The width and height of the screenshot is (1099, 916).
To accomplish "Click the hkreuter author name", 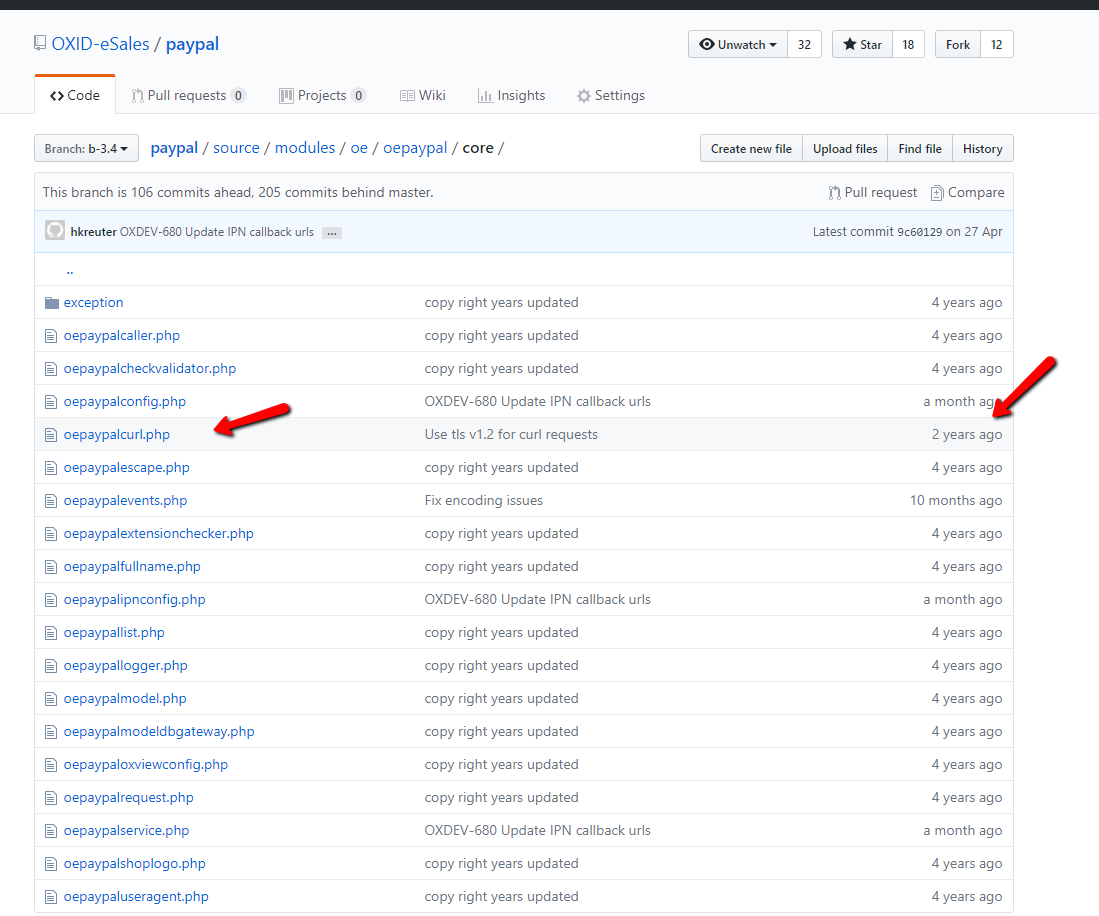I will (93, 232).
